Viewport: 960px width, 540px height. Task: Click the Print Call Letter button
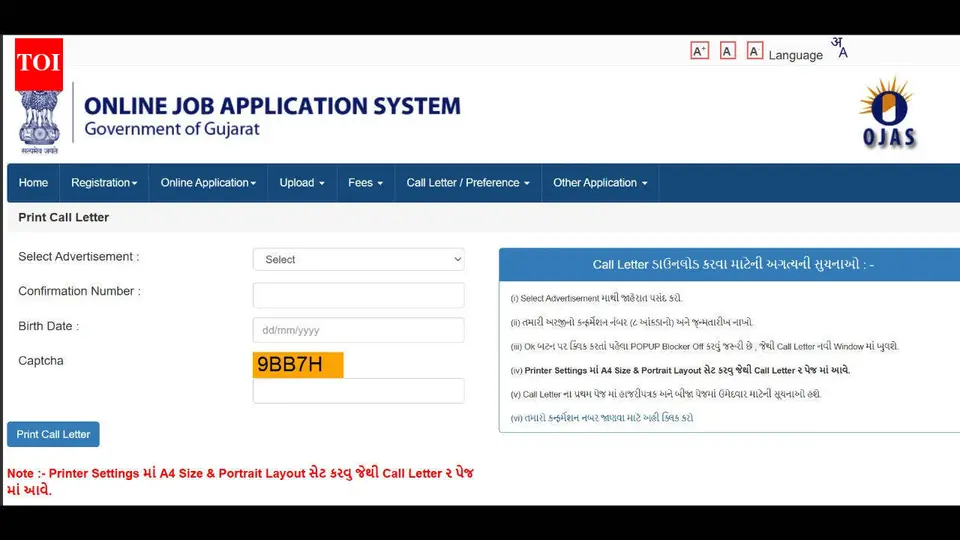tap(53, 434)
